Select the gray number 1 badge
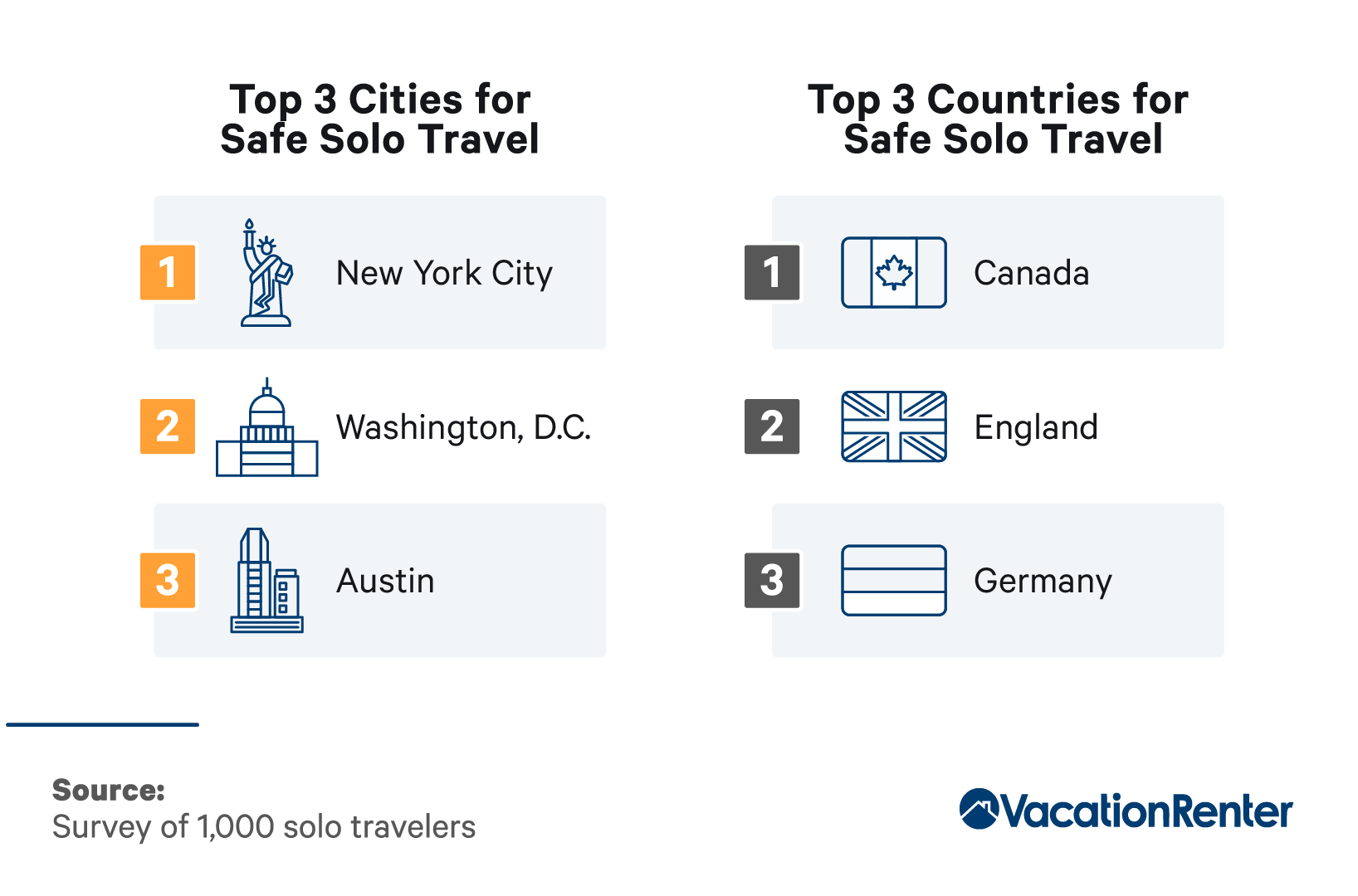1358x896 pixels. click(x=772, y=272)
